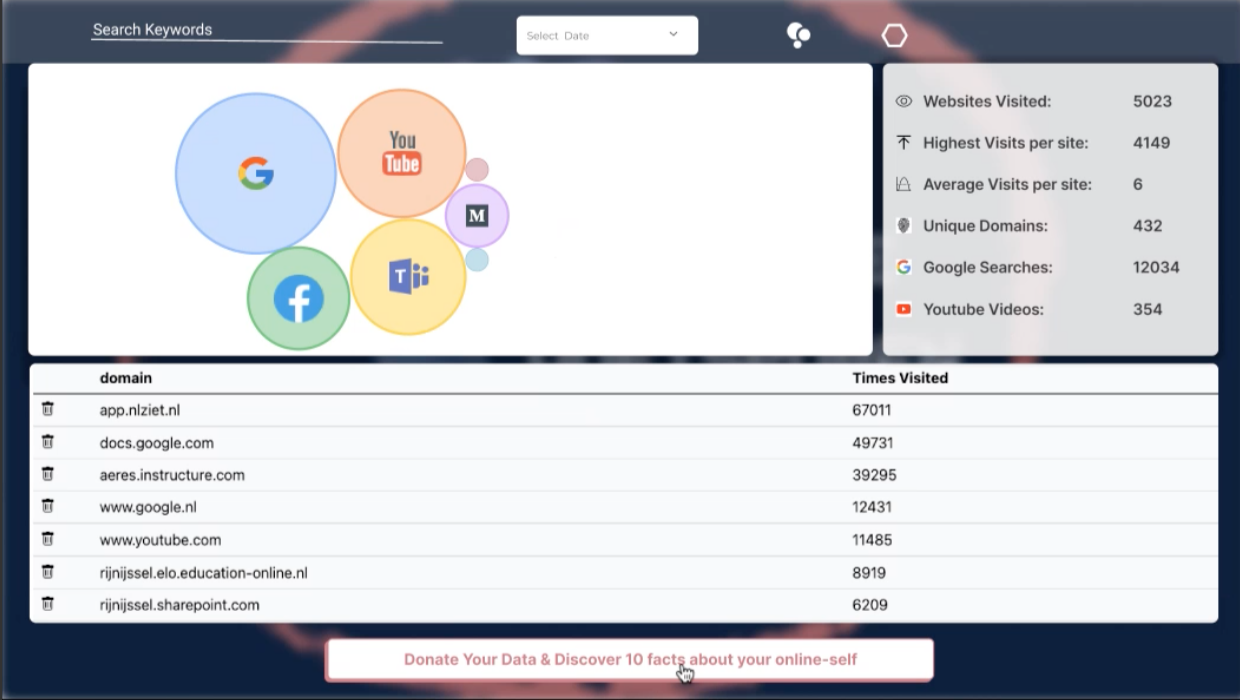Click the Search Keywords input field
The height and width of the screenshot is (700, 1240).
coord(266,30)
